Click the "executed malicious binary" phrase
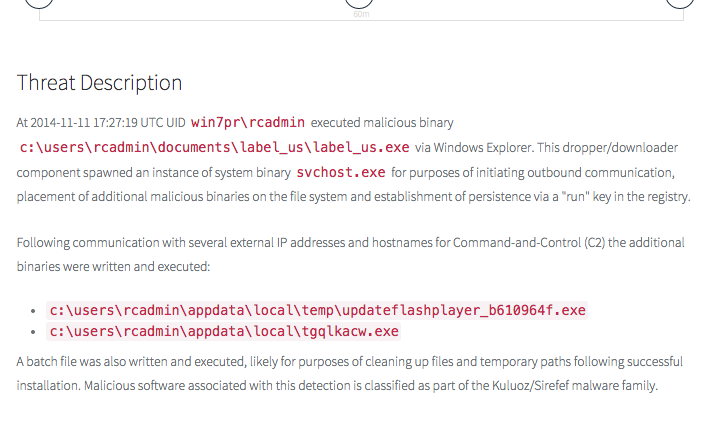The width and height of the screenshot is (722, 427). (382, 123)
